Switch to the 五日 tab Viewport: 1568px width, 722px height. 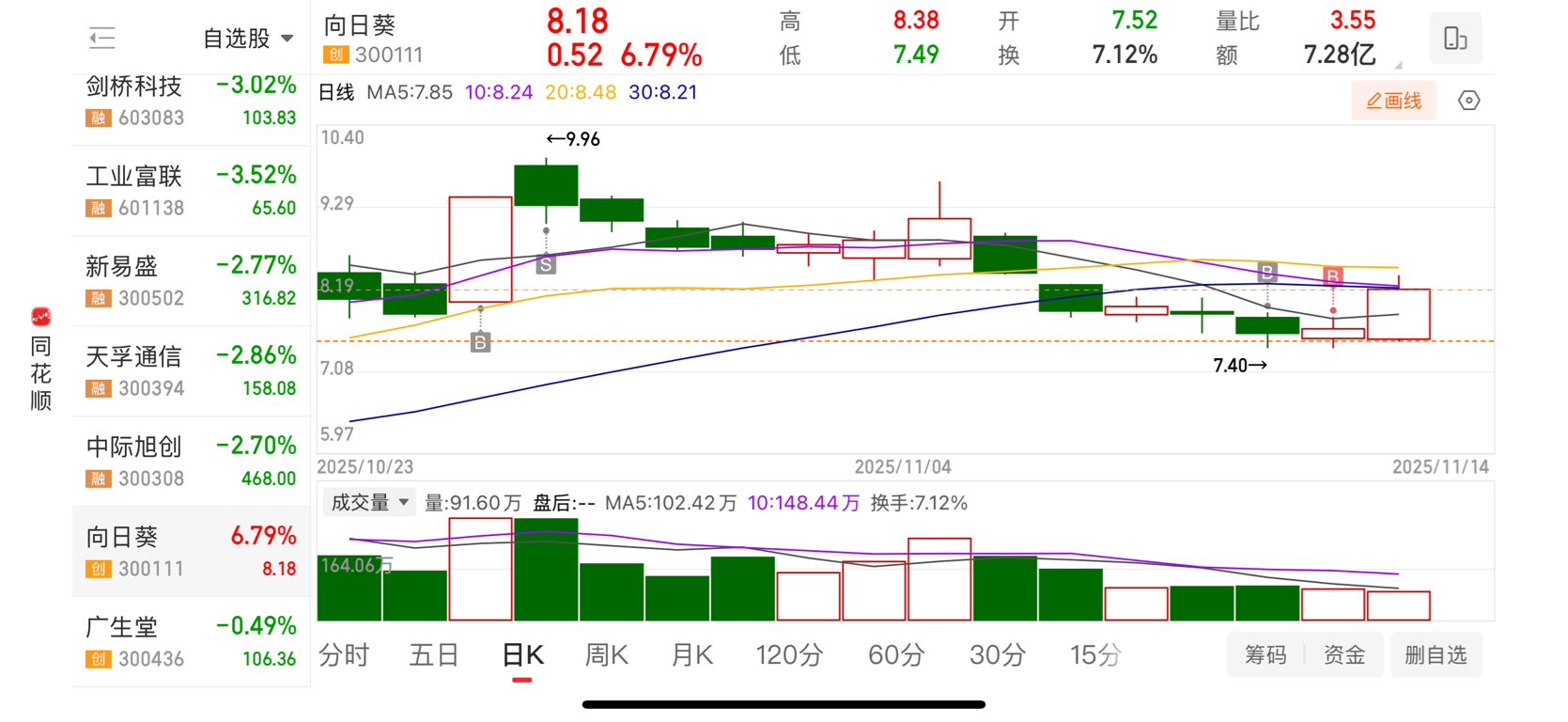pyautogui.click(x=434, y=655)
